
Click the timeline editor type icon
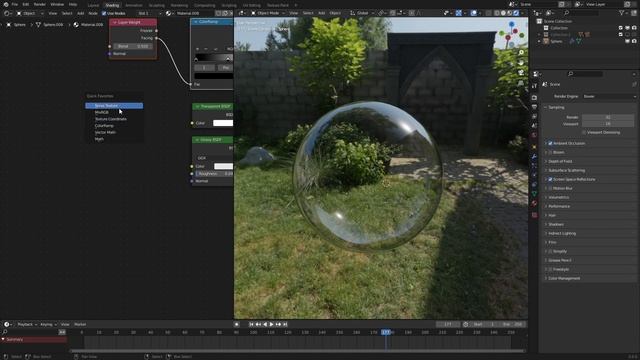pos(7,324)
